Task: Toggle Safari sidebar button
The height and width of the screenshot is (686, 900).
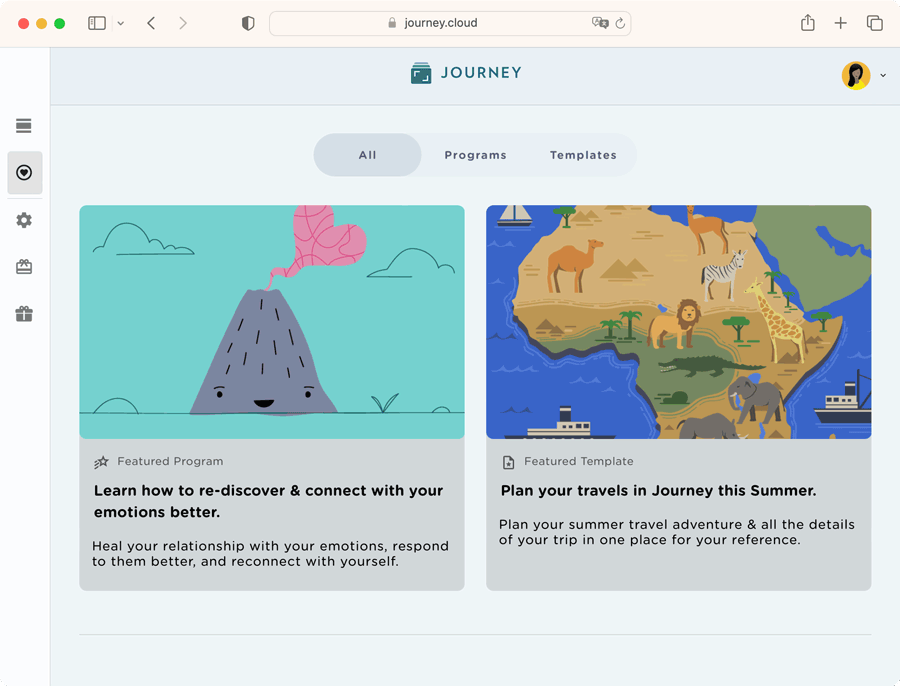Action: point(97,23)
